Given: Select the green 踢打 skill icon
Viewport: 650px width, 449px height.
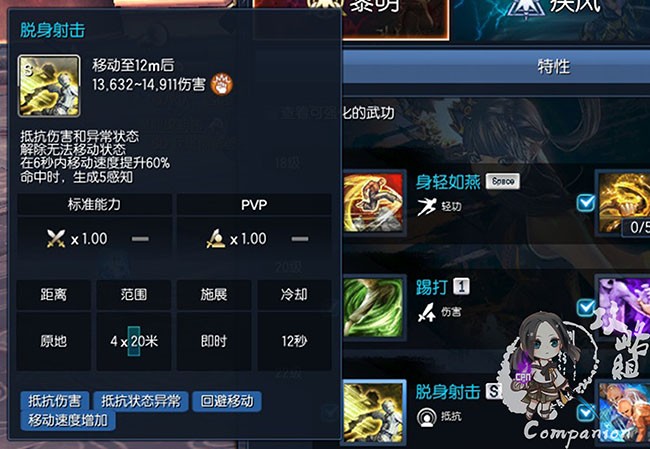Looking at the screenshot, I should point(374,308).
